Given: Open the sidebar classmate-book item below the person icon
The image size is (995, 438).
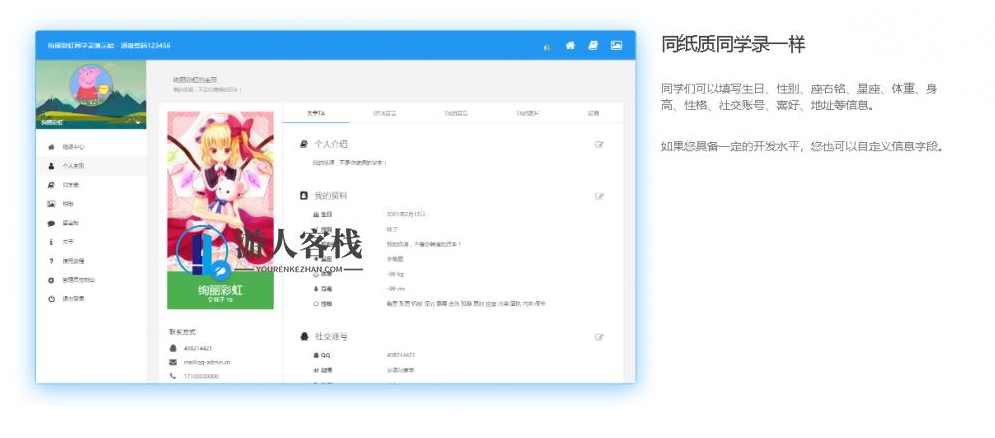Looking at the screenshot, I should (x=91, y=185).
